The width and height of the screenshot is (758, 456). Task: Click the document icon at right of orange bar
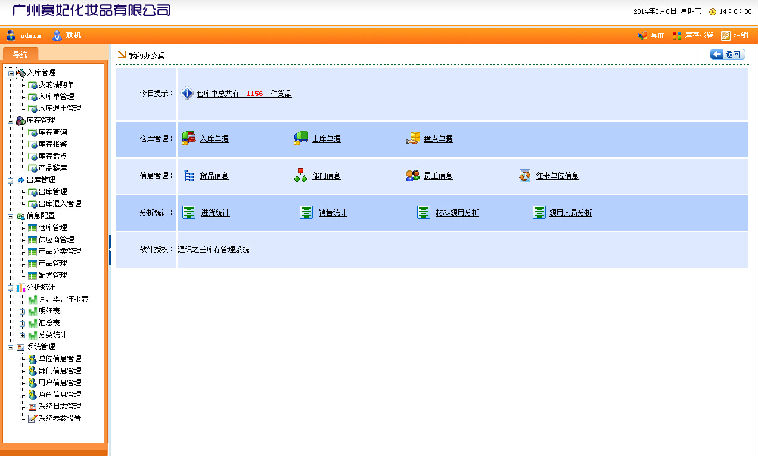(x=726, y=35)
